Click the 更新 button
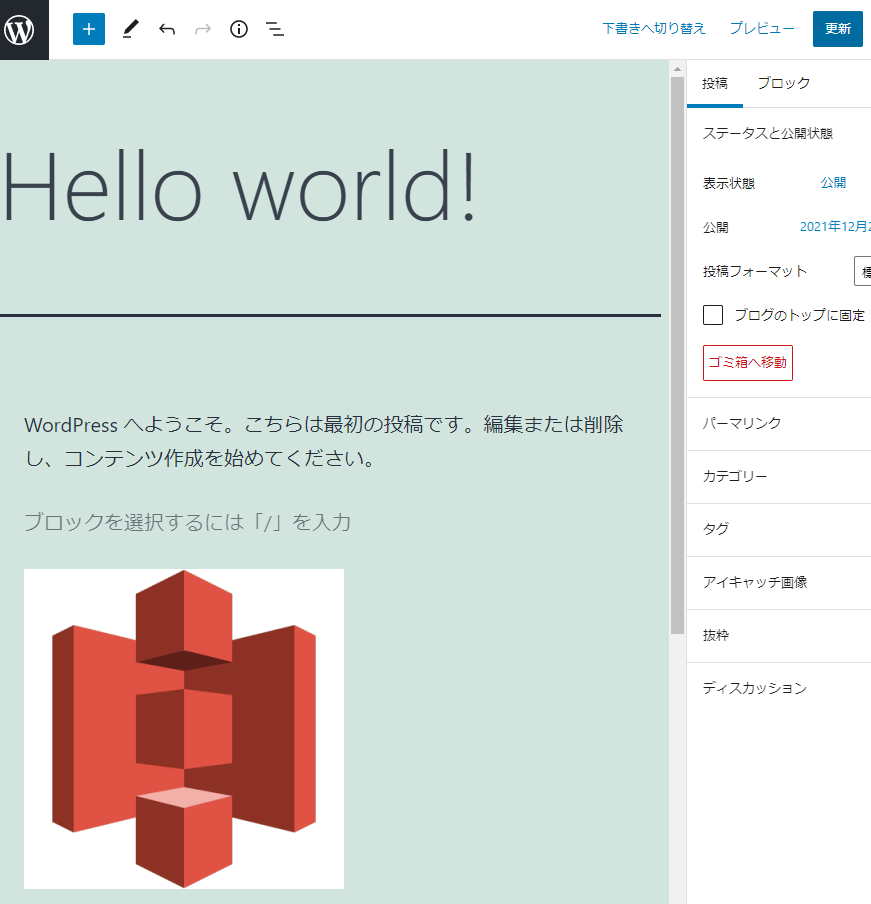 (837, 29)
